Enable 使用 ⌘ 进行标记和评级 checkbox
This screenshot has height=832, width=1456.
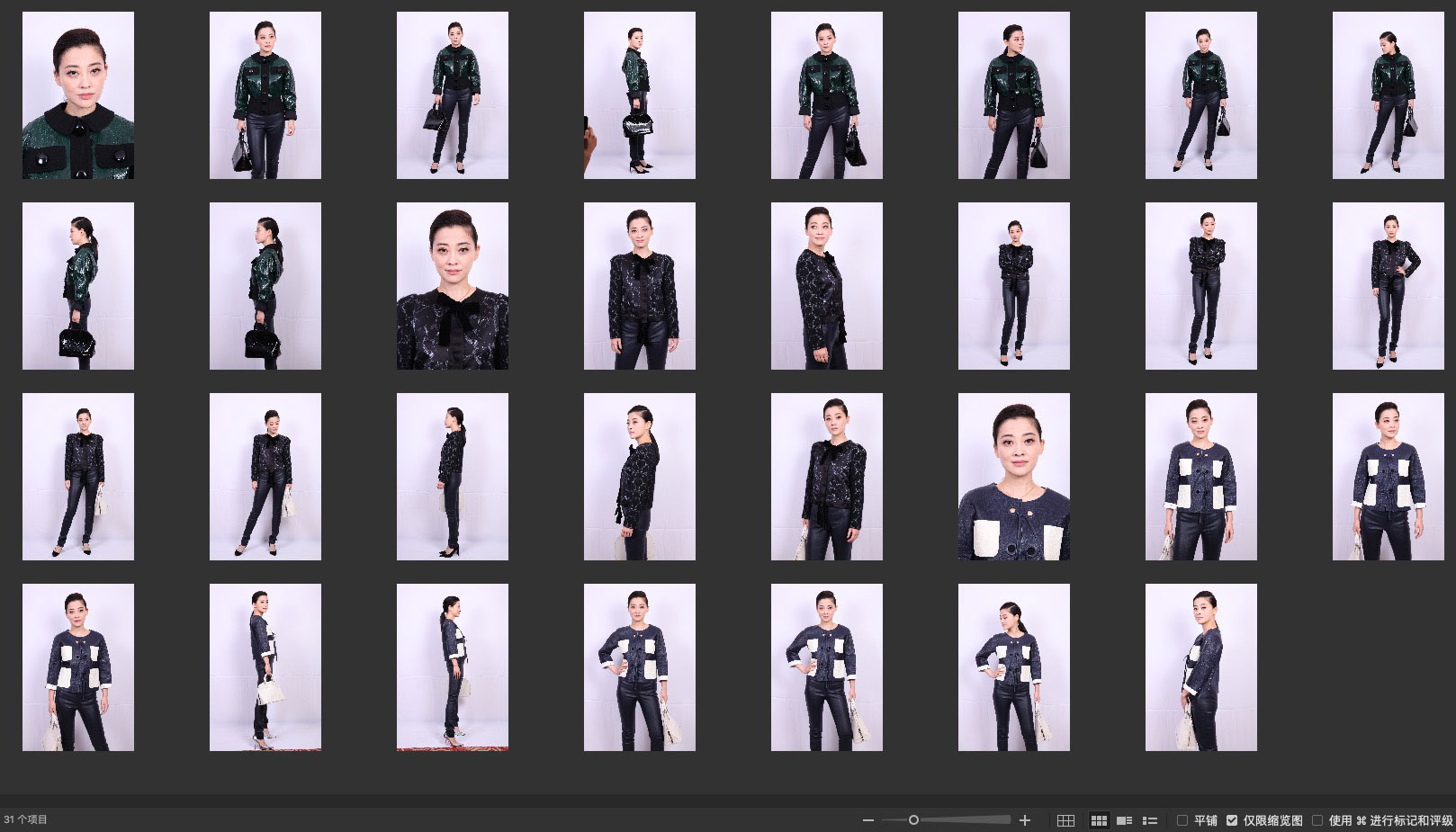point(1317,820)
